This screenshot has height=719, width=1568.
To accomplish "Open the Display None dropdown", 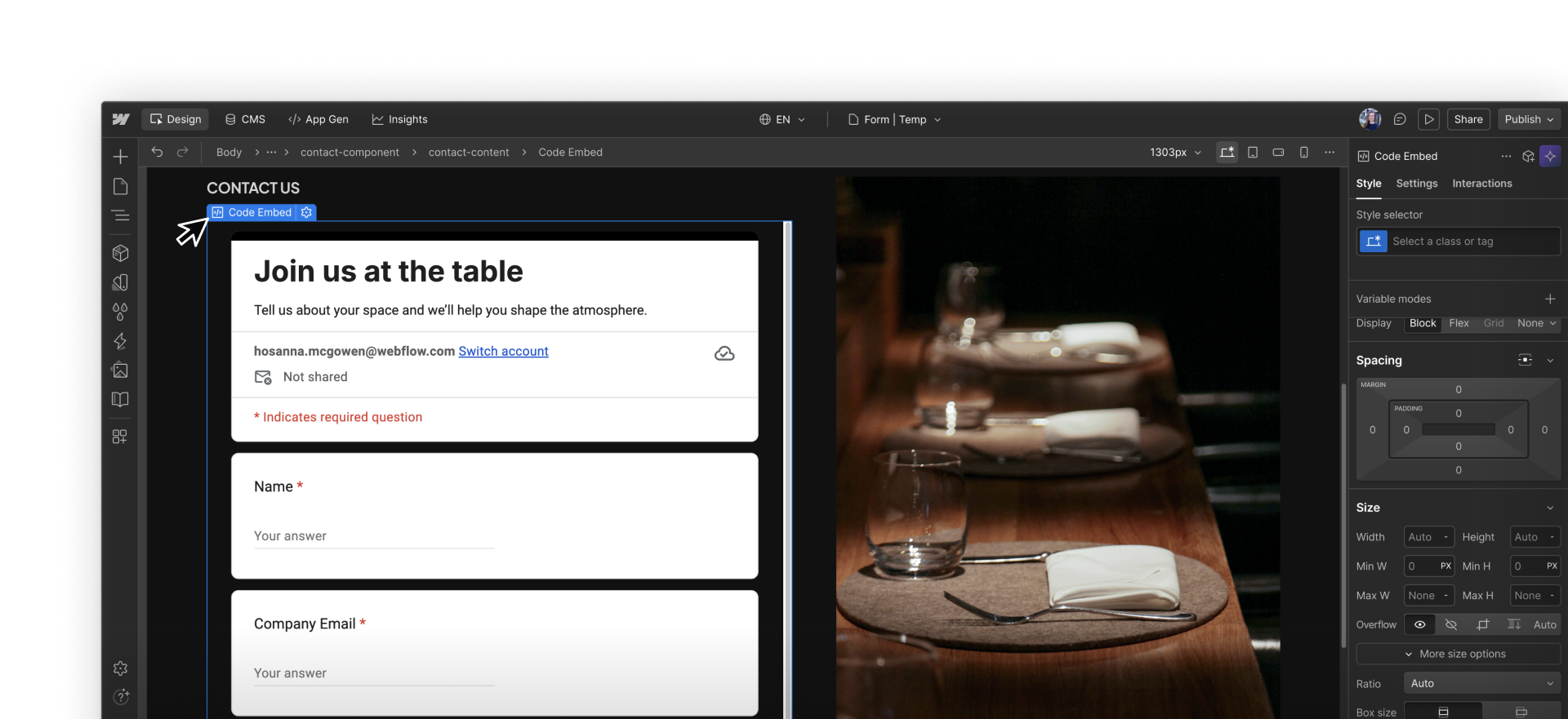I will click(x=1536, y=323).
